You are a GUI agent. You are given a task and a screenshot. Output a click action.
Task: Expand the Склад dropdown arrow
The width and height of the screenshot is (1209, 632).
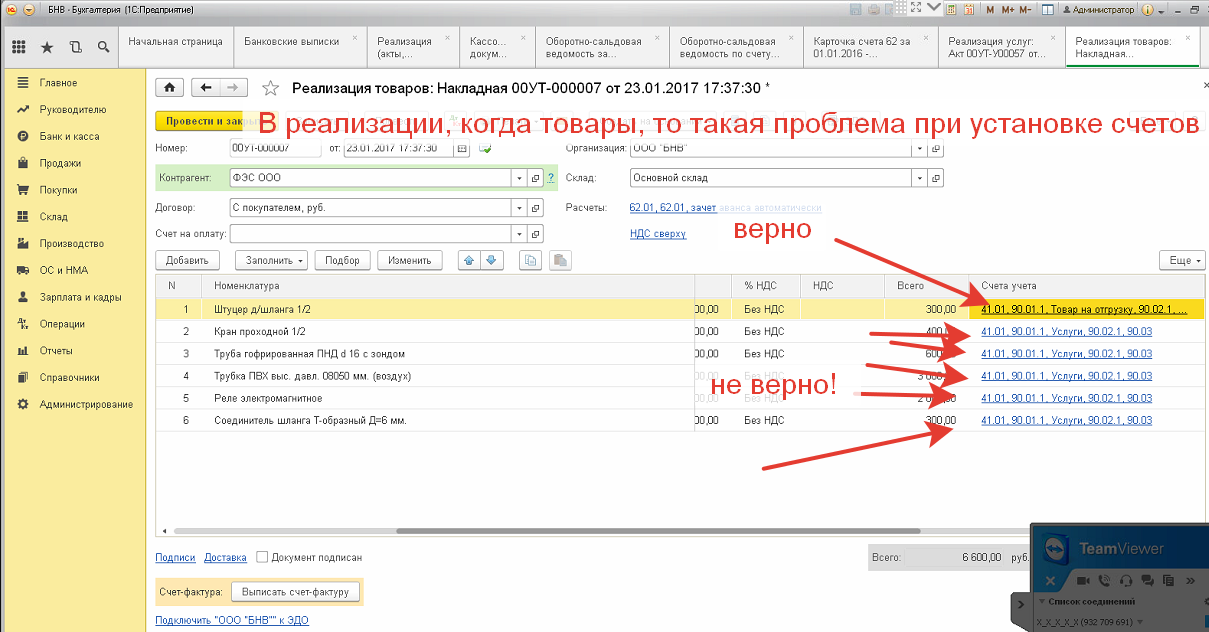918,178
